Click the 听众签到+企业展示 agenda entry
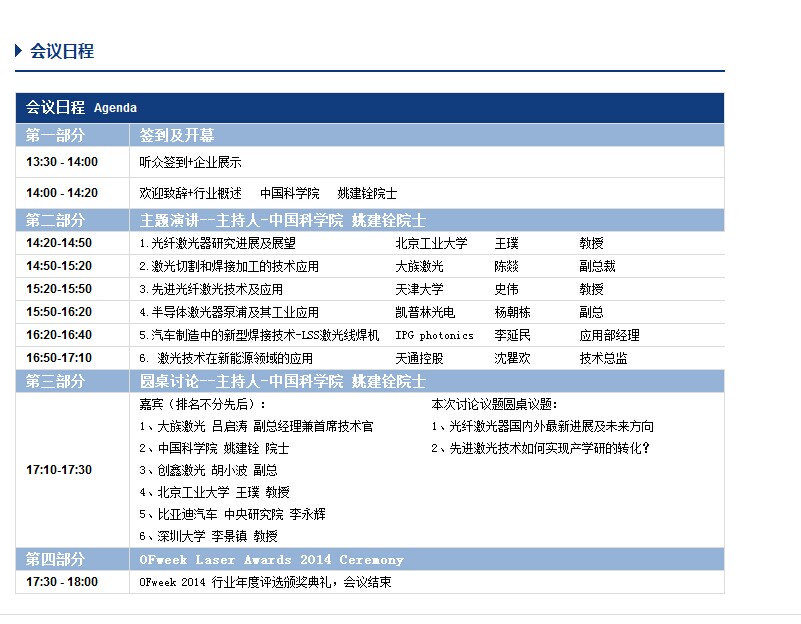Screen dimensions: 801x624 (190, 162)
